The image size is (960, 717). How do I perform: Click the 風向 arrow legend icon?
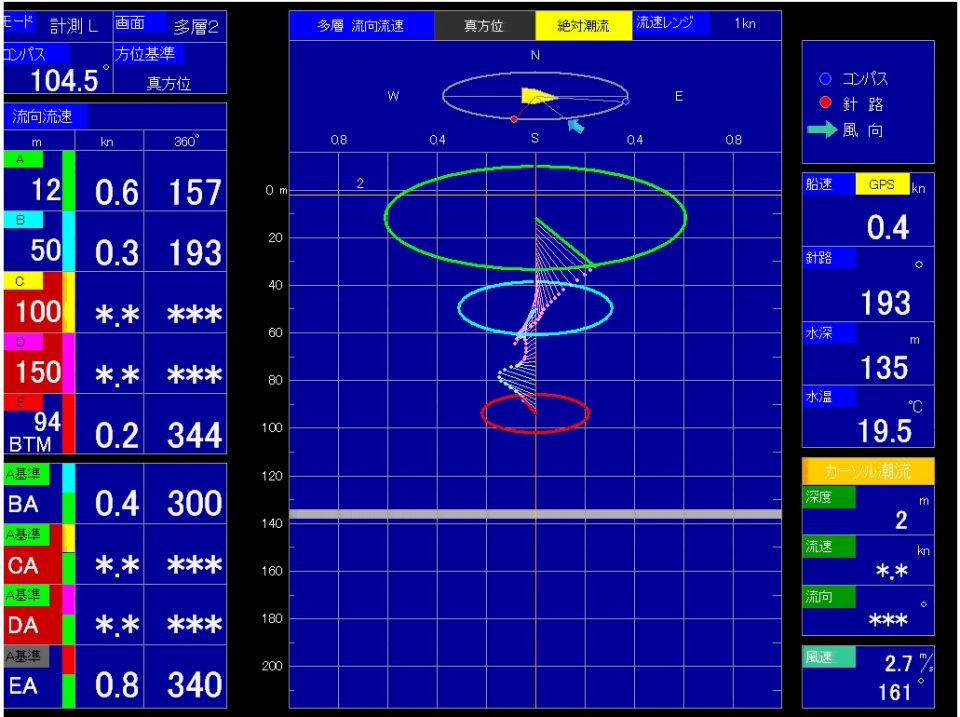tap(822, 129)
